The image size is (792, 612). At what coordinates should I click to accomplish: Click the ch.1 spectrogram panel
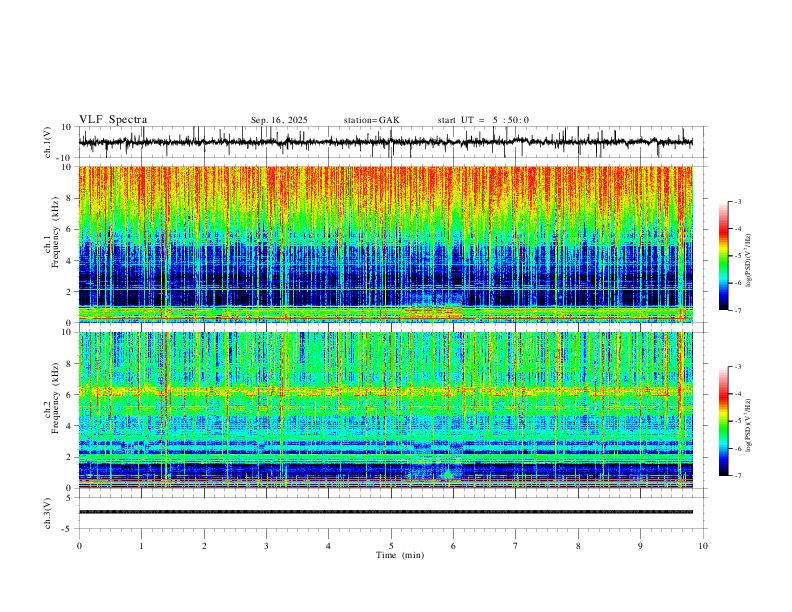point(386,244)
